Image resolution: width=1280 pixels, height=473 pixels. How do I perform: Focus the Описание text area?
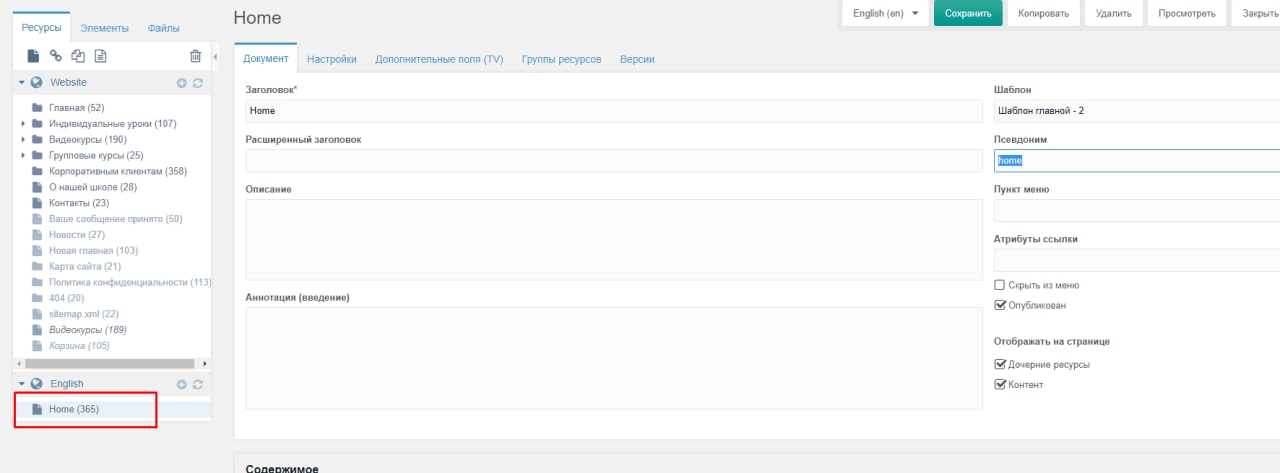pyautogui.click(x=614, y=240)
